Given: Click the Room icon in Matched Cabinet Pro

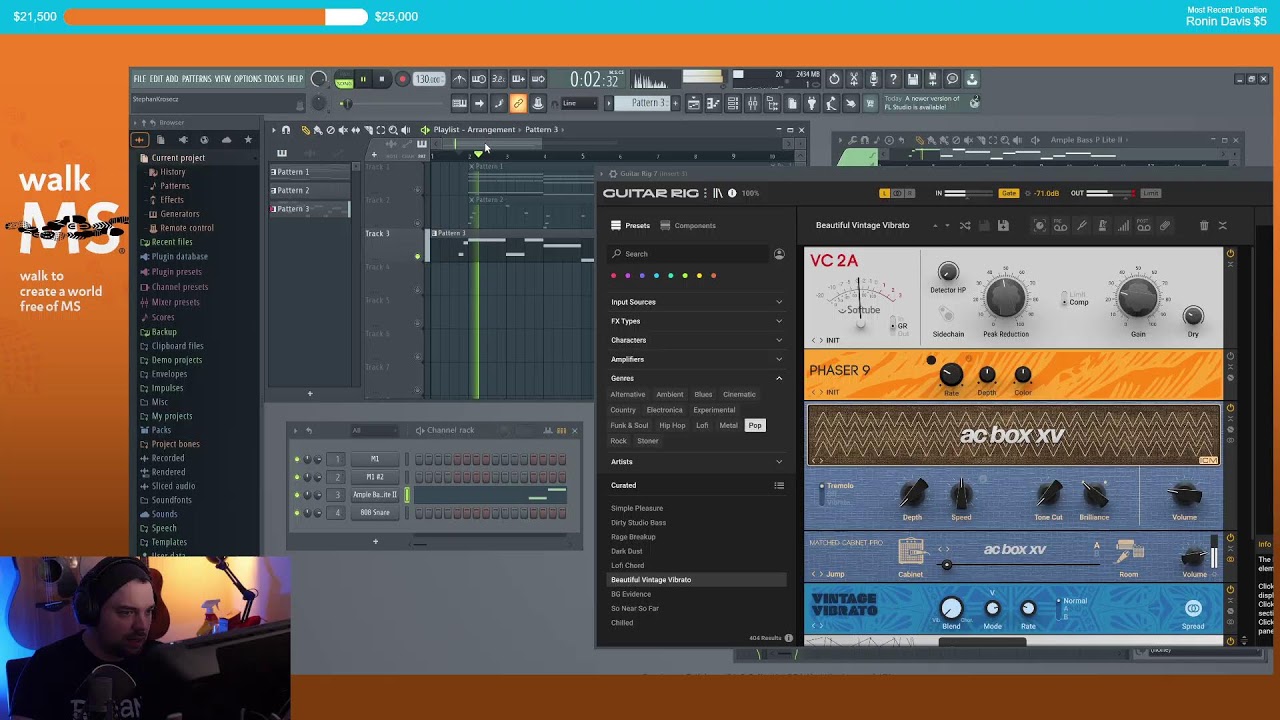Looking at the screenshot, I should [1129, 553].
